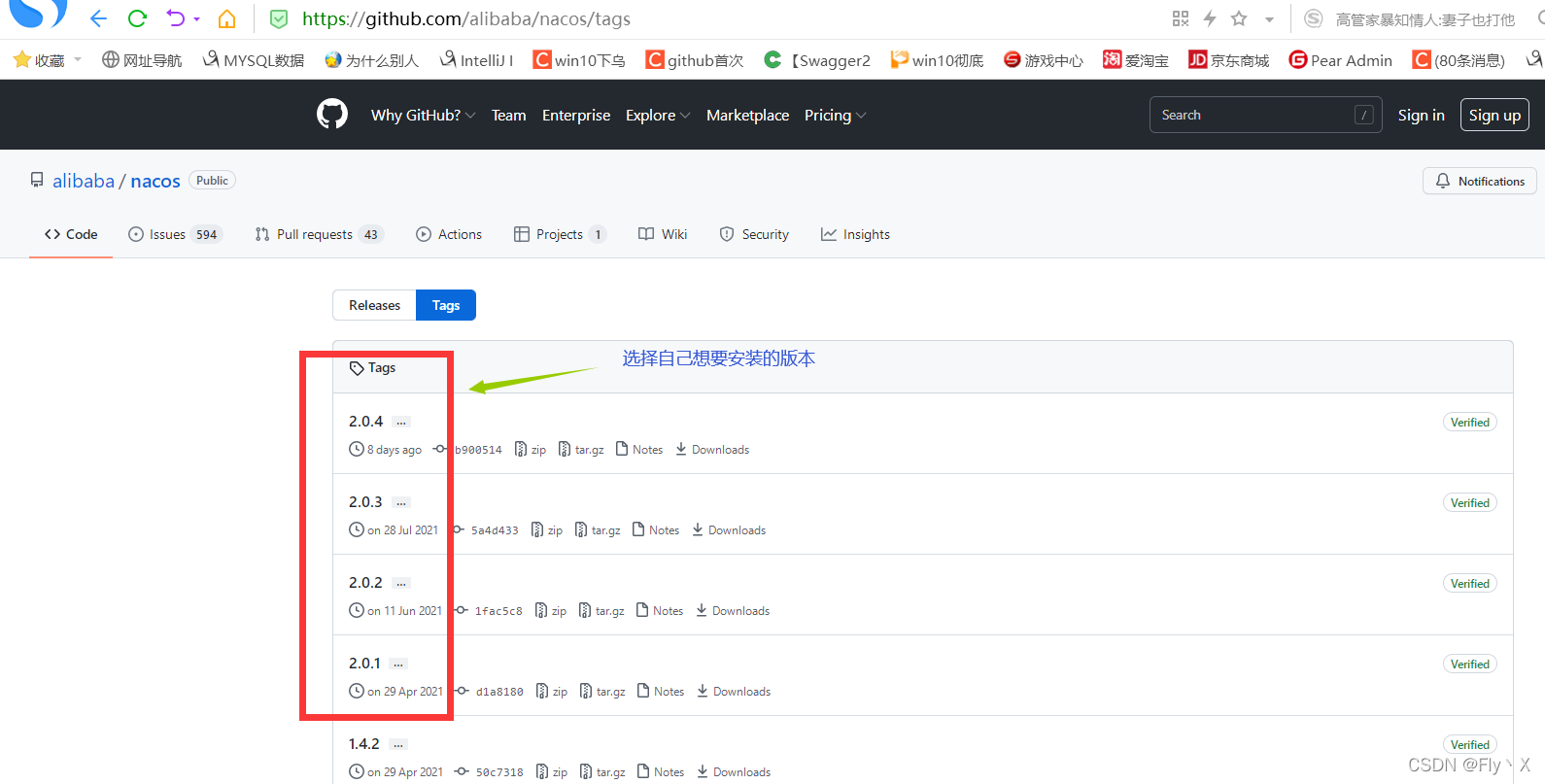Open the Pear Admin bookmark
The image size is (1545, 784).
[1340, 60]
